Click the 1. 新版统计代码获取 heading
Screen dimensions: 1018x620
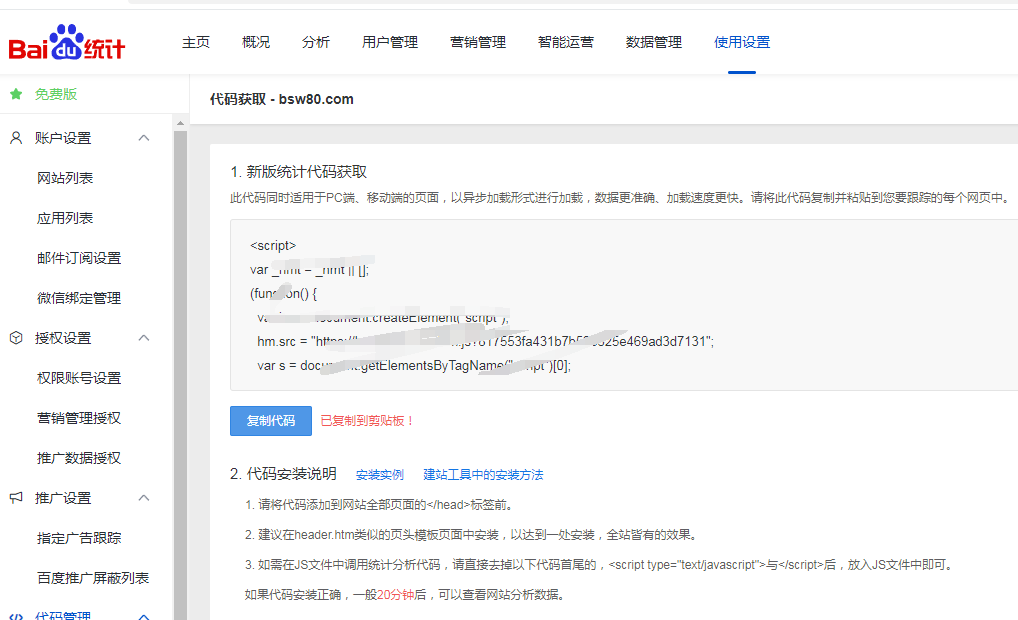[x=299, y=172]
